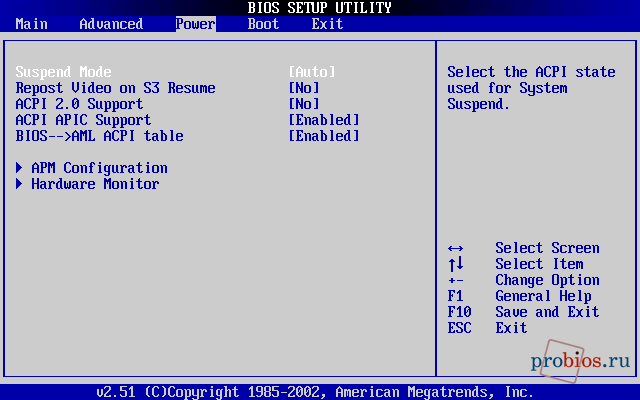
Task: Change the Suspend Mode [Auto] value
Action: (x=312, y=72)
